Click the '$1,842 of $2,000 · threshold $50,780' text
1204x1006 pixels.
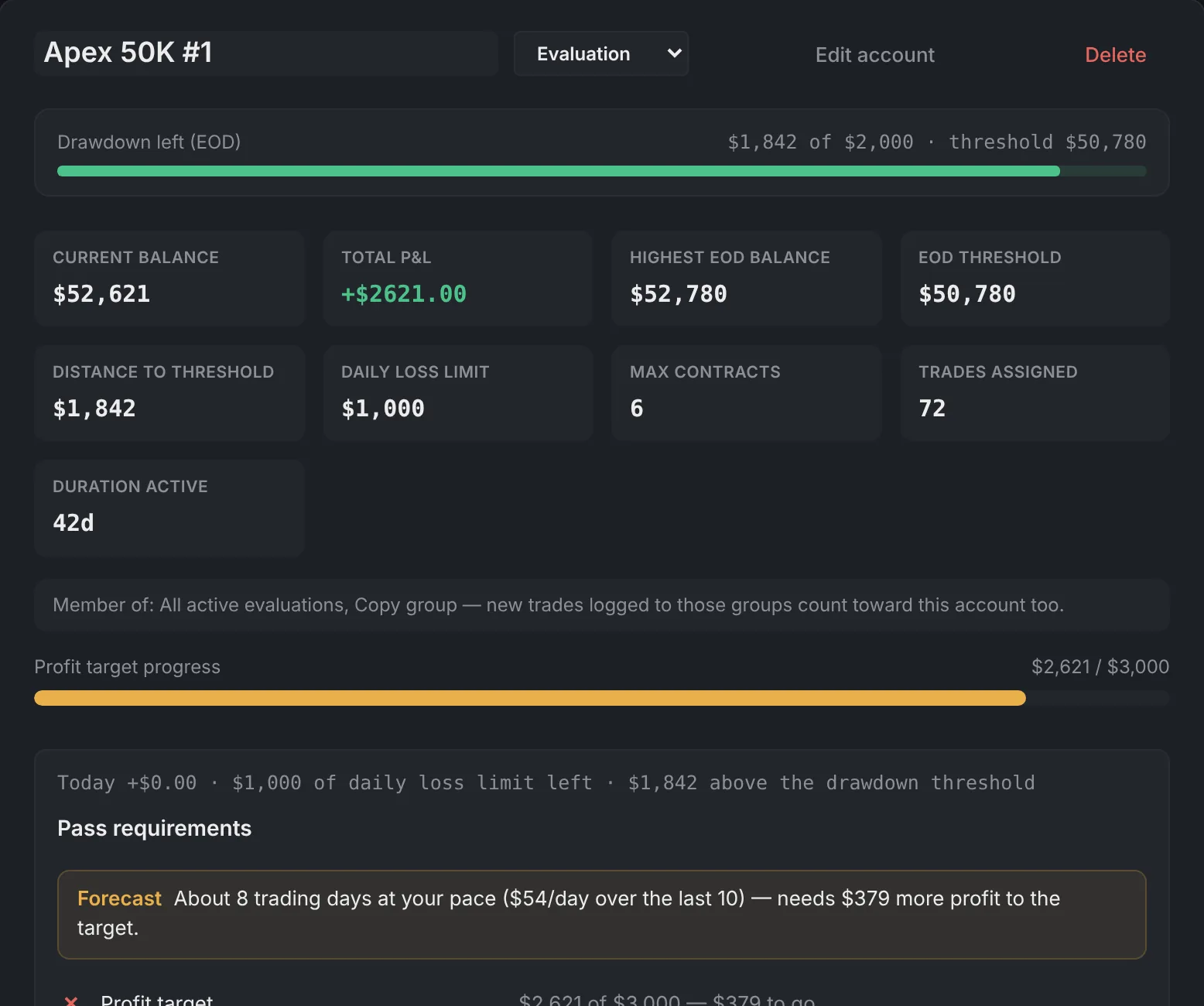(x=937, y=142)
